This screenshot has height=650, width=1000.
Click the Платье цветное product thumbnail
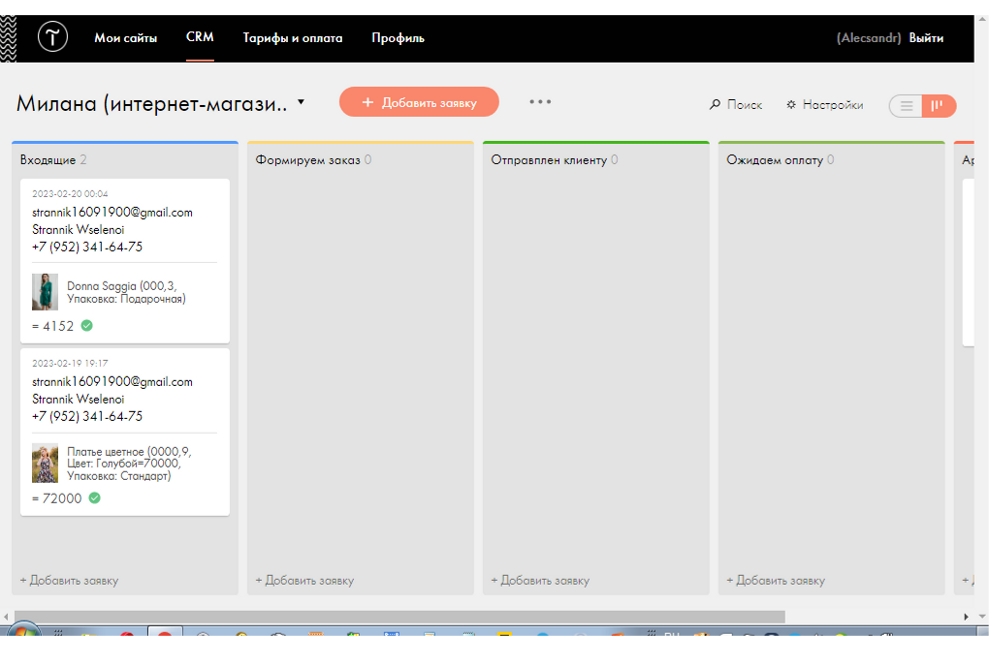click(x=45, y=463)
